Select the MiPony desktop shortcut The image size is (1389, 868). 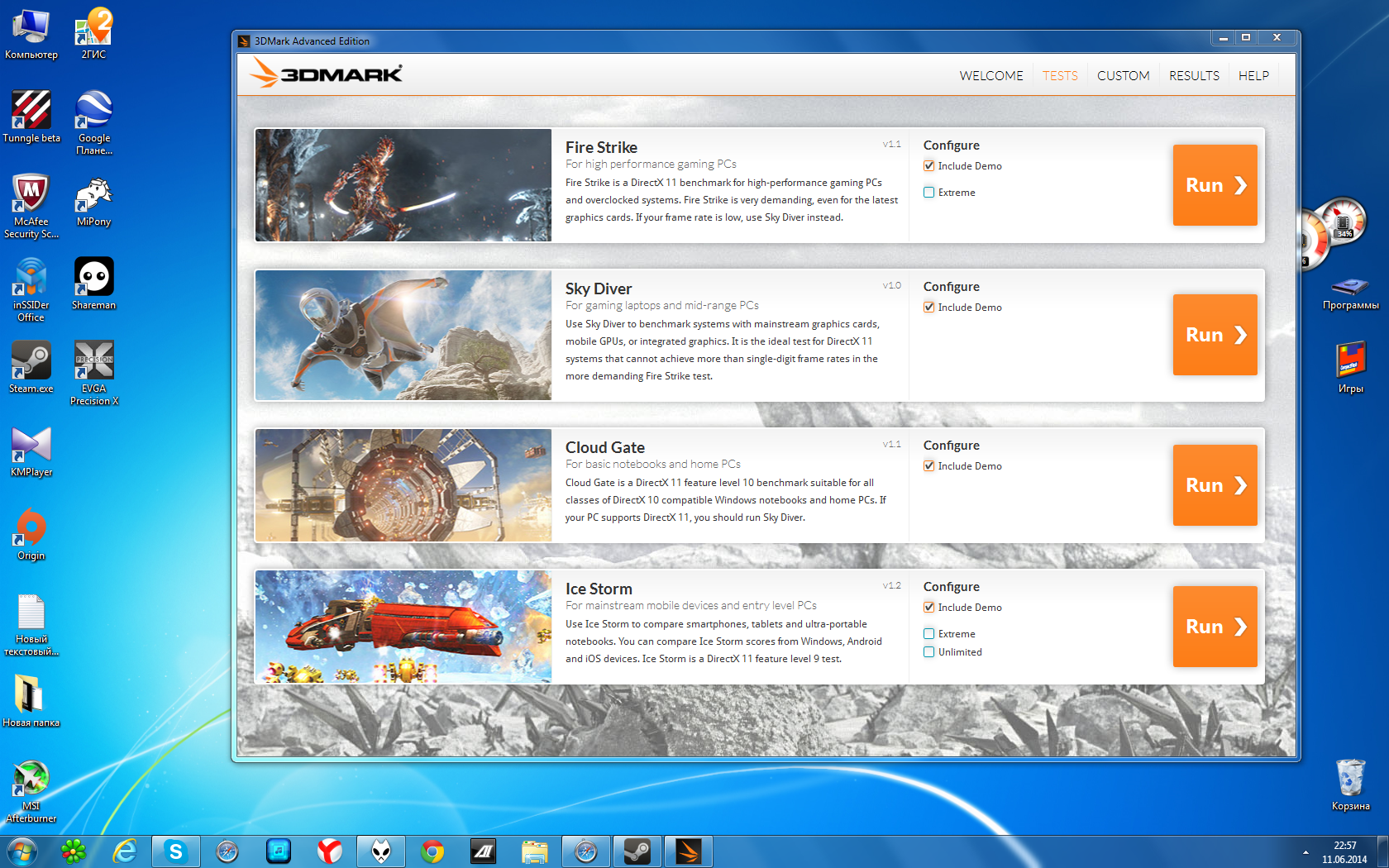tap(93, 201)
